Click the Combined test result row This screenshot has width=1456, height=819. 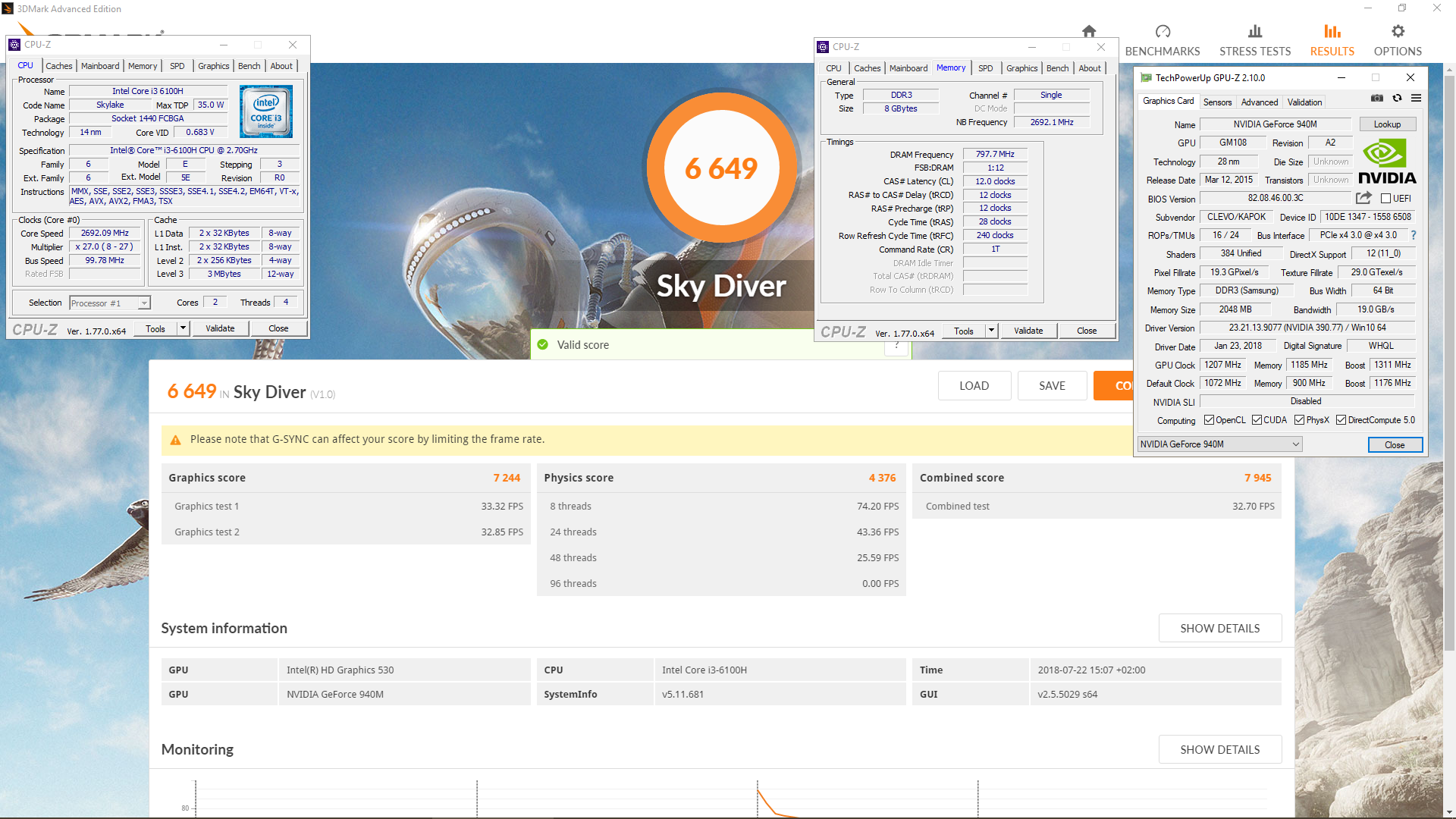[x=1097, y=507]
